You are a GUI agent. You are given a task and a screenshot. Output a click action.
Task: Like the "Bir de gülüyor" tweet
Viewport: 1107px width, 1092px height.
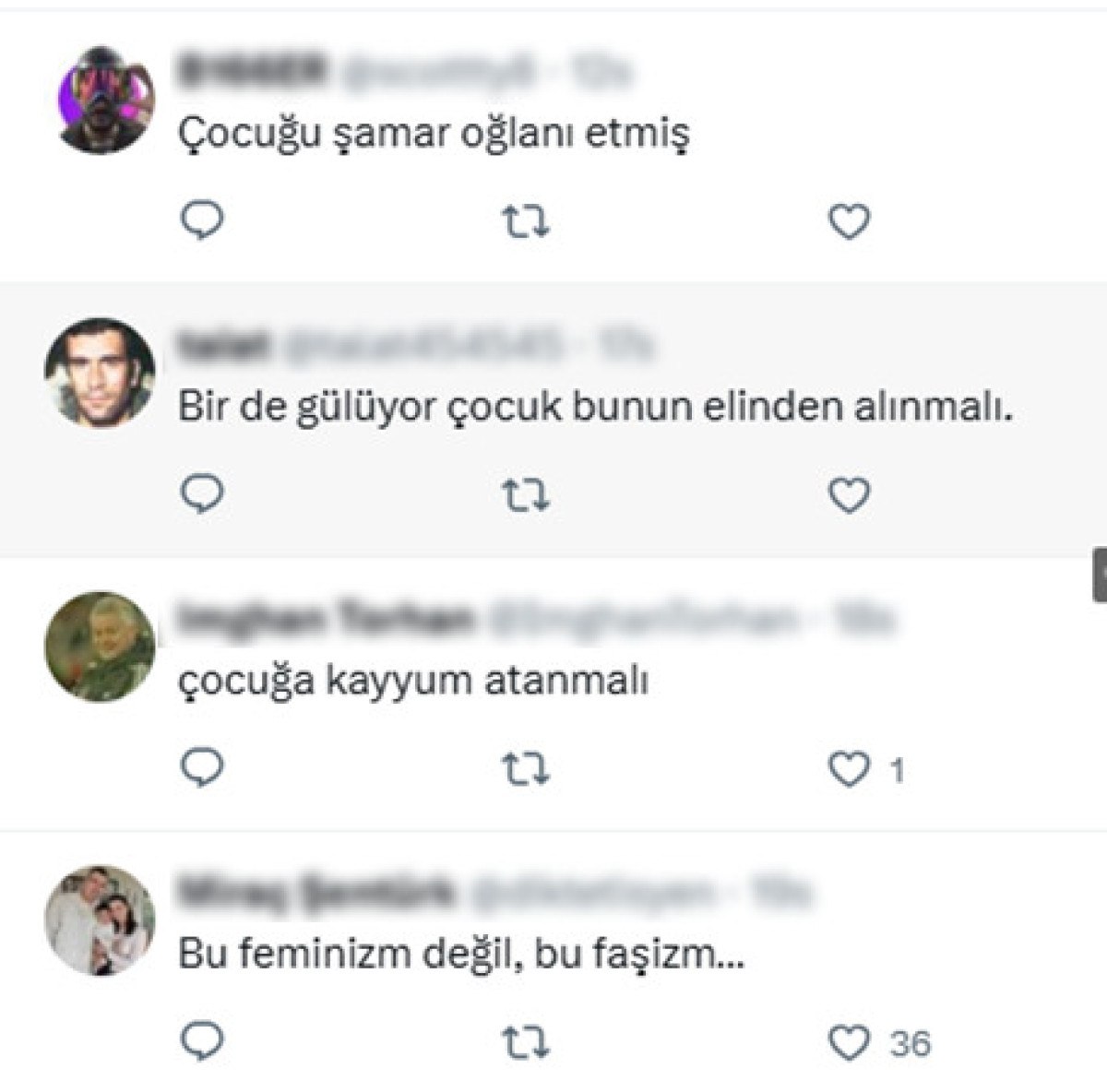tap(849, 495)
